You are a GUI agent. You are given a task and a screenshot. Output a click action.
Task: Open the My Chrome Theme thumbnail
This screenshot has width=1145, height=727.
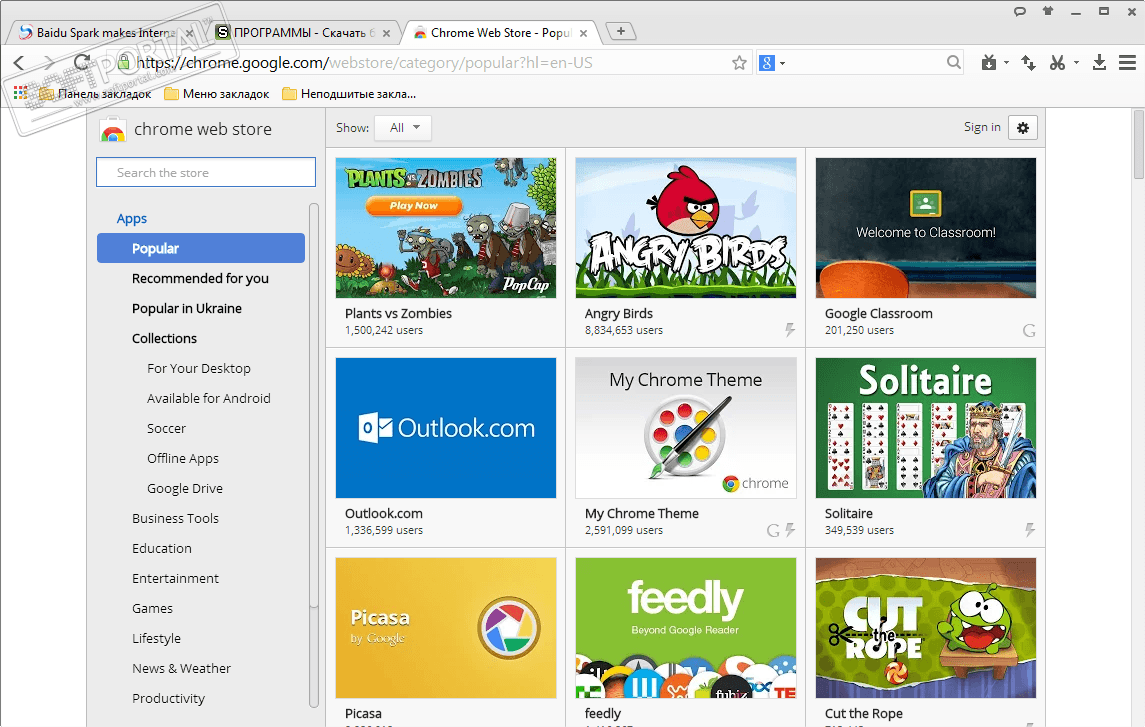click(x=686, y=428)
